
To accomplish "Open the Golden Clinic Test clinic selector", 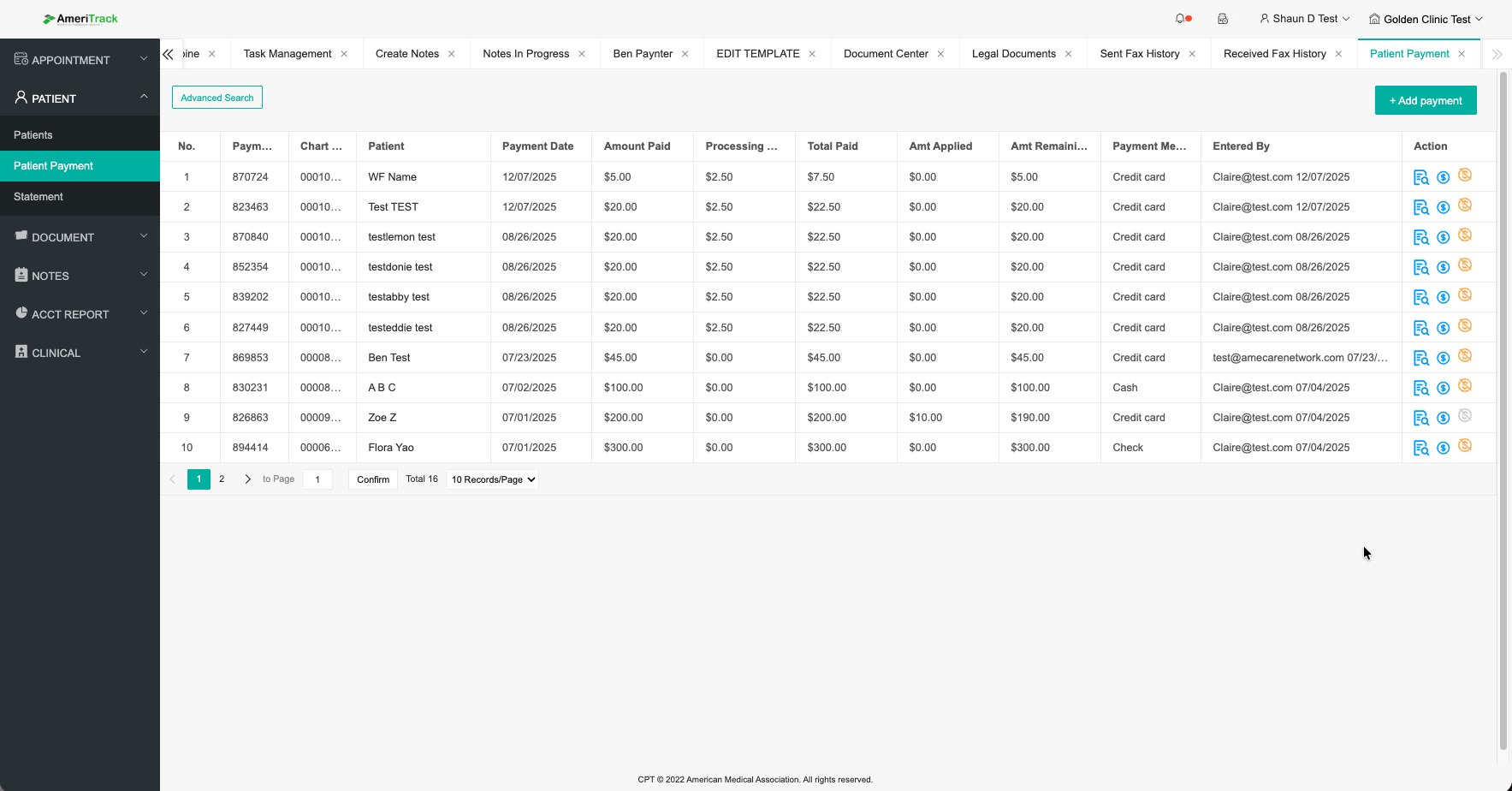I will pos(1426,19).
